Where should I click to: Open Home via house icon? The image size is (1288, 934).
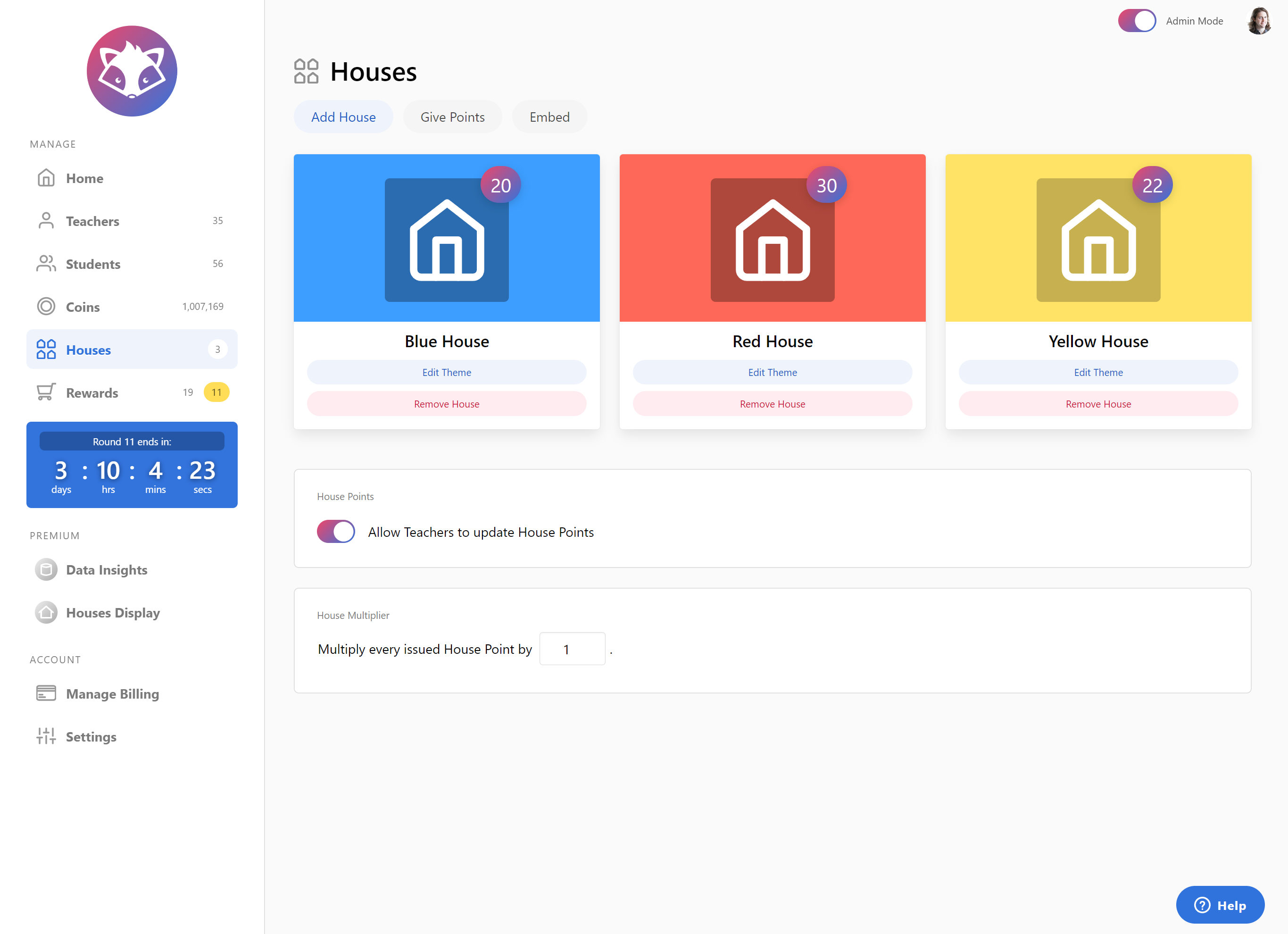pos(46,178)
